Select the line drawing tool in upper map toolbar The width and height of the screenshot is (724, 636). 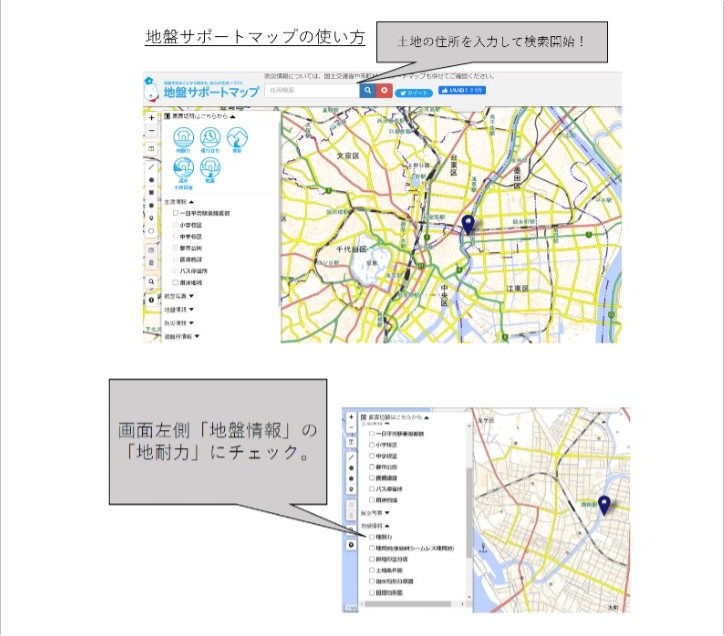coord(151,167)
